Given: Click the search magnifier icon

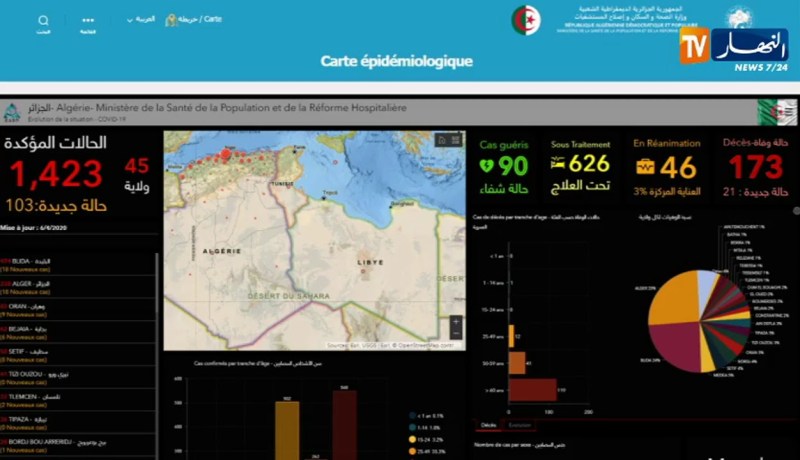Looking at the screenshot, I should (43, 20).
